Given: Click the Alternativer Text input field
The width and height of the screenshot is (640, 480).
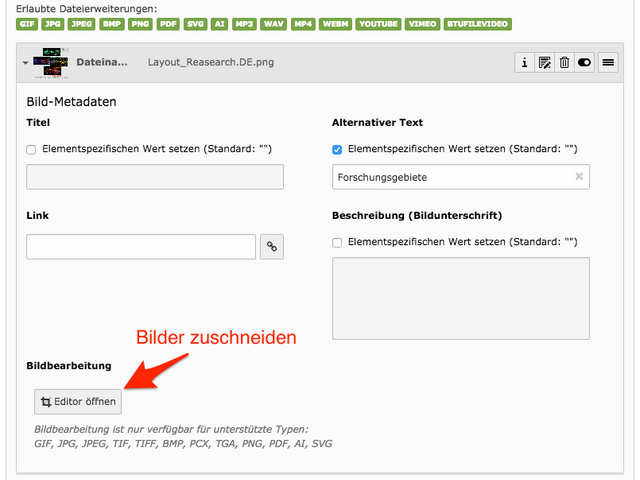Looking at the screenshot, I should 450,177.
